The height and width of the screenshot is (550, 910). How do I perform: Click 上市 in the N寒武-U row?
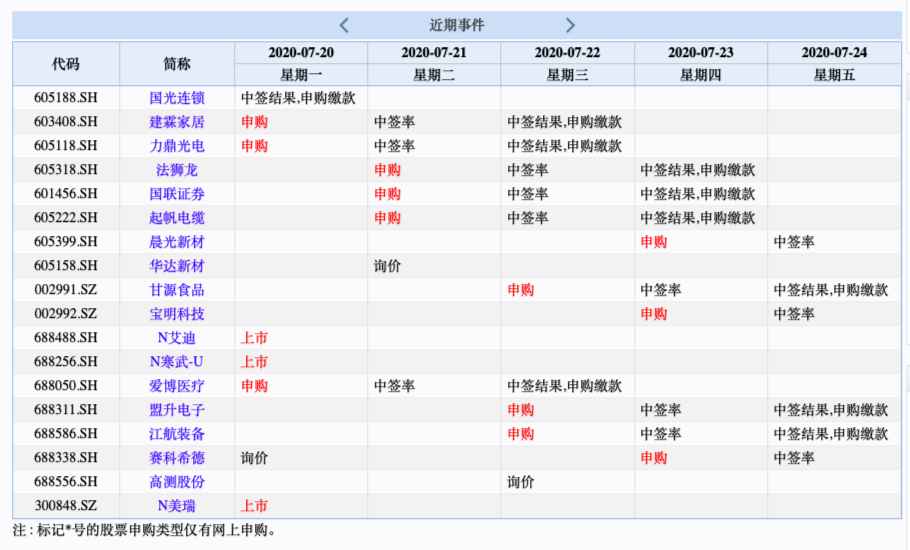(254, 361)
